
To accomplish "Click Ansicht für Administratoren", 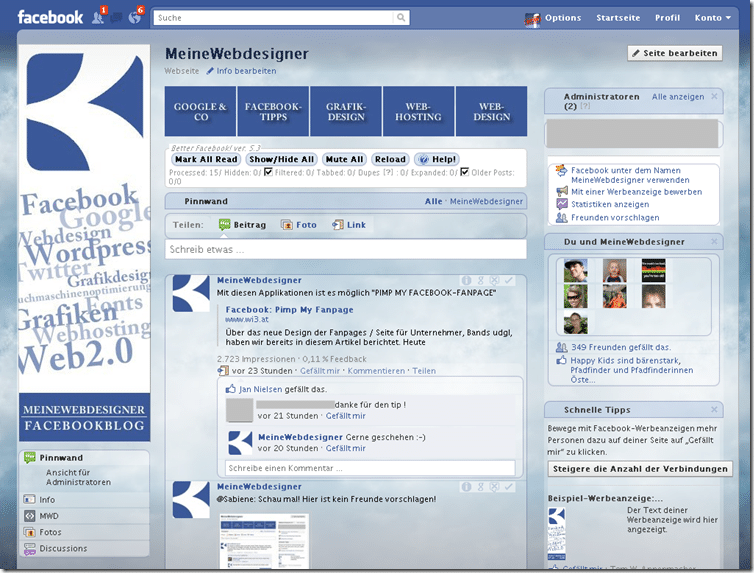I will [78, 477].
